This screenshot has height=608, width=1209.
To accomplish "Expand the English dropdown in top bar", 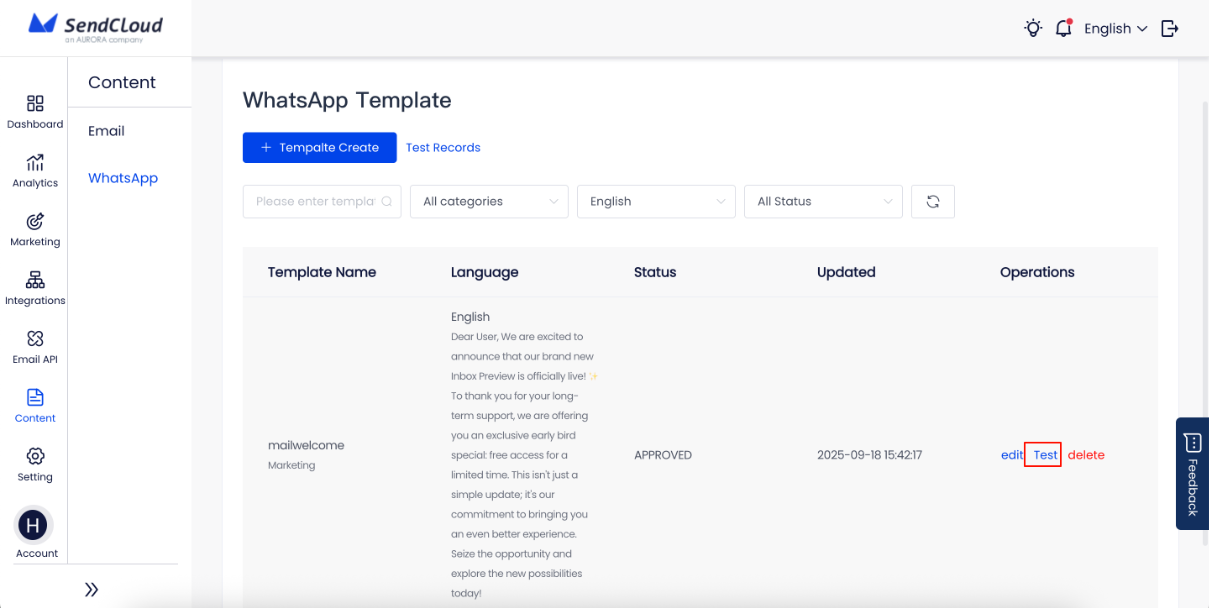I will (1114, 28).
